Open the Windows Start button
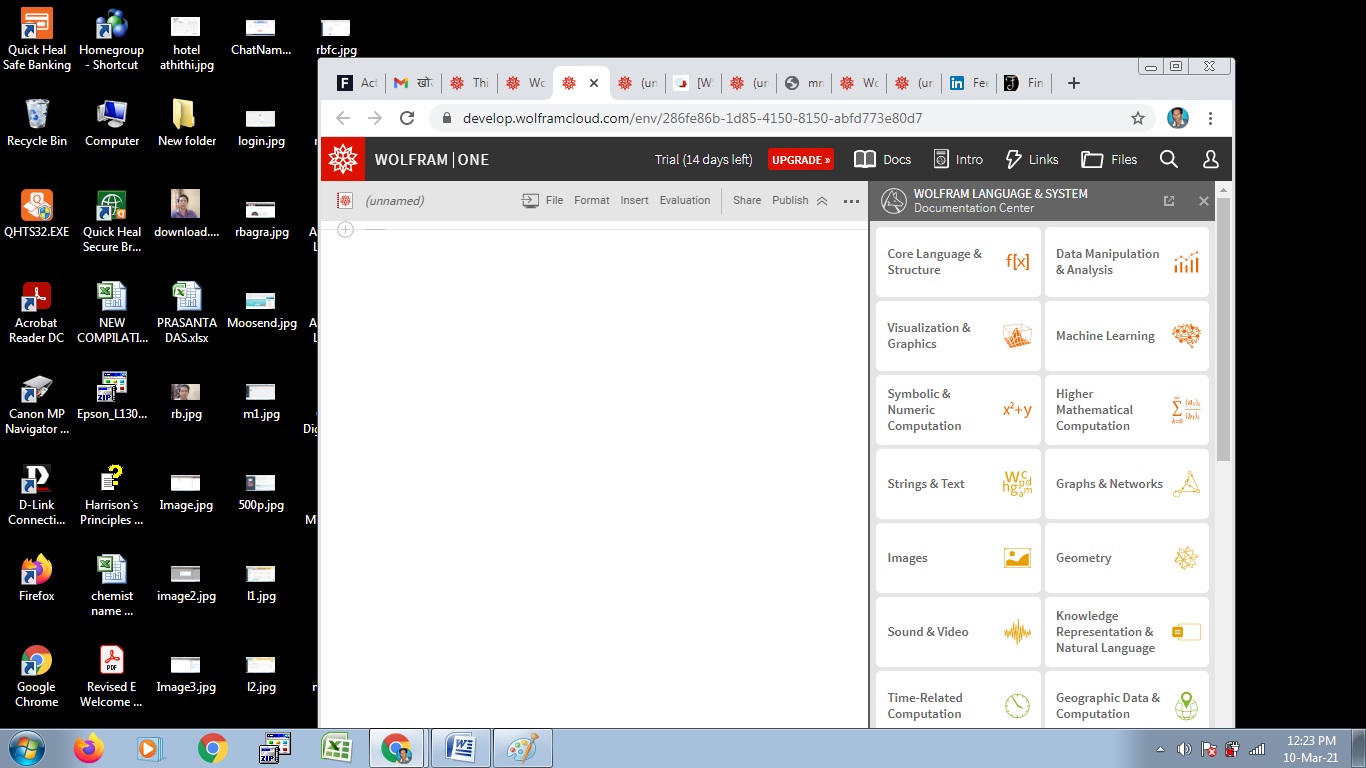Screen dimensions: 1366x768 [x=26, y=748]
